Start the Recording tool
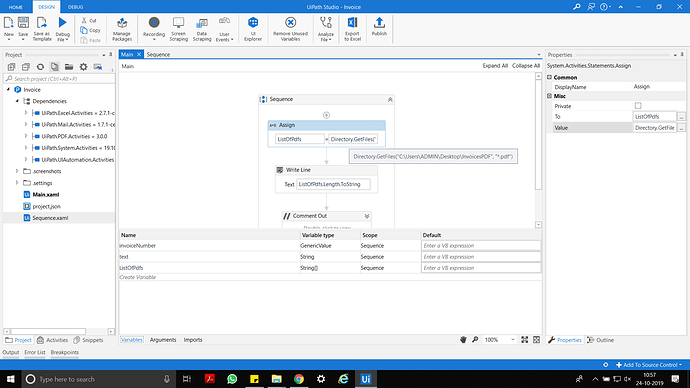This screenshot has width=690, height=388. tap(154, 29)
